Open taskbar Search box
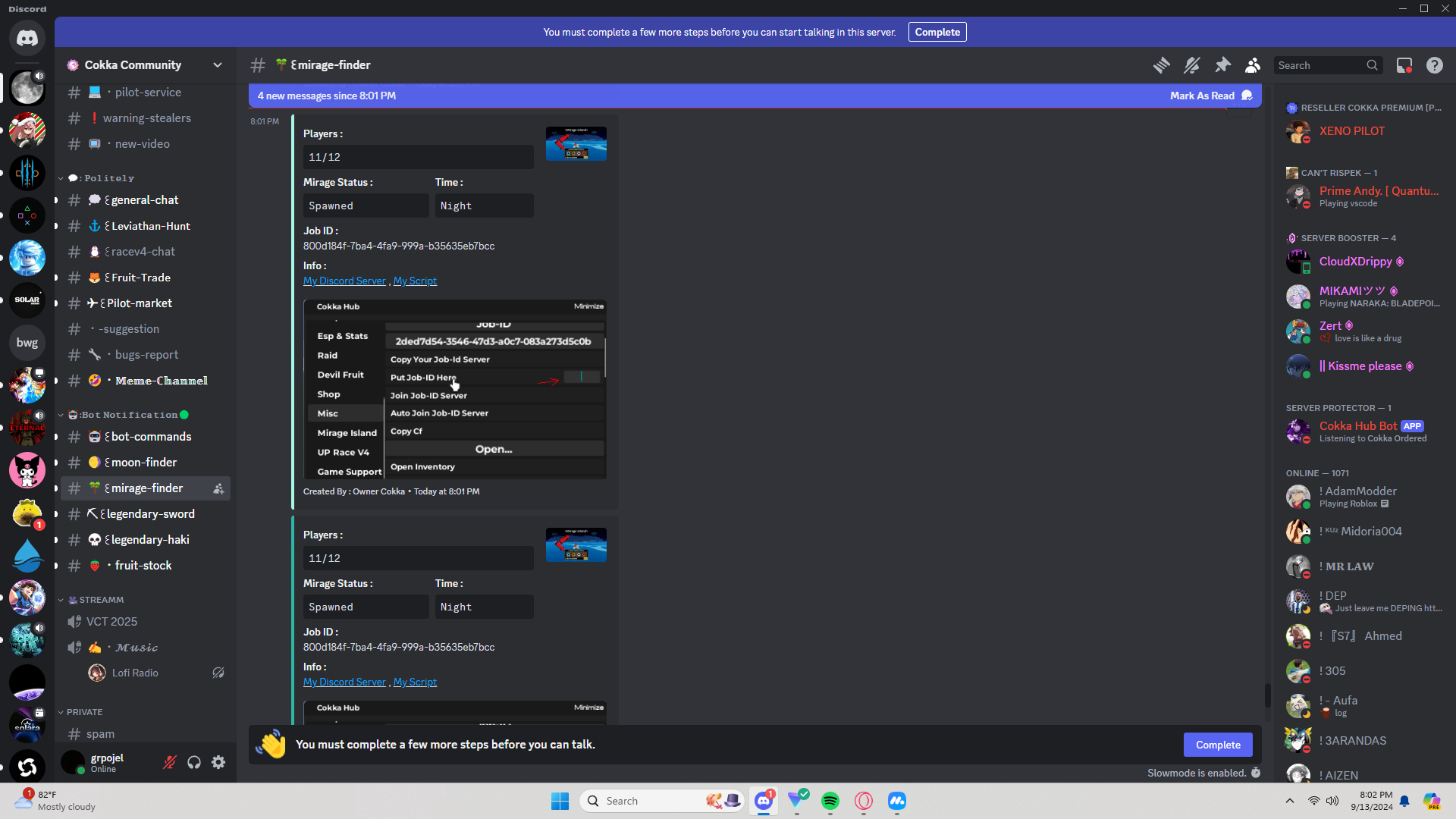 (663, 801)
